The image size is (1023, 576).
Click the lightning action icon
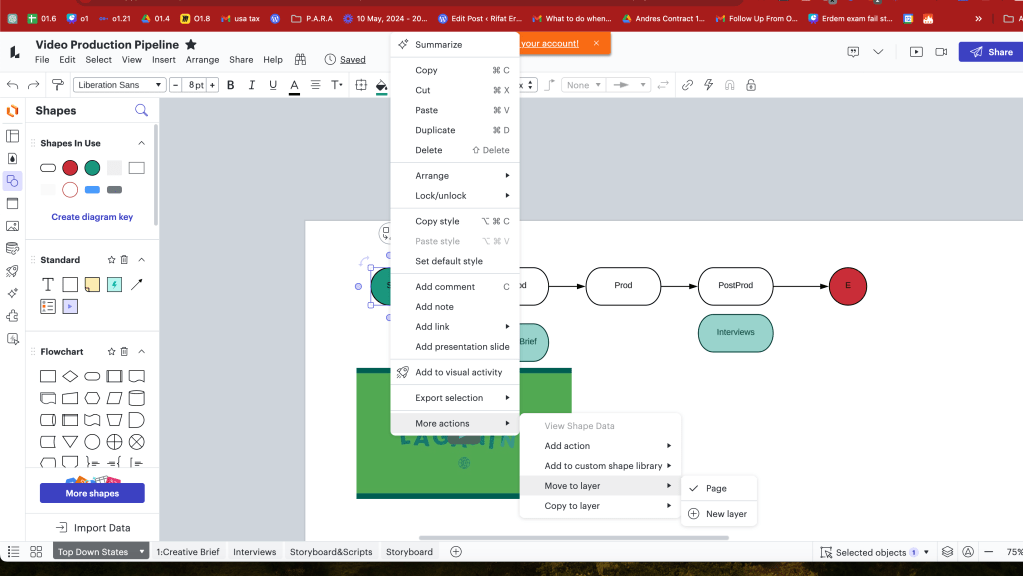(x=709, y=85)
